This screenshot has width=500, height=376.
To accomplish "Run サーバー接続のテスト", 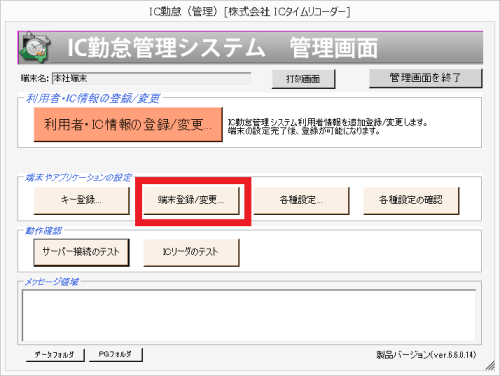I will [81, 252].
